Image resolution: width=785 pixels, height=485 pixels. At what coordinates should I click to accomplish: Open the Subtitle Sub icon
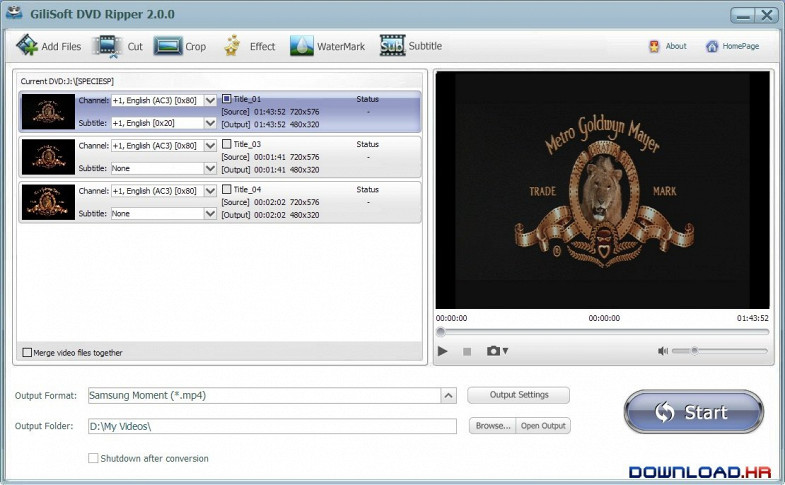(x=392, y=46)
